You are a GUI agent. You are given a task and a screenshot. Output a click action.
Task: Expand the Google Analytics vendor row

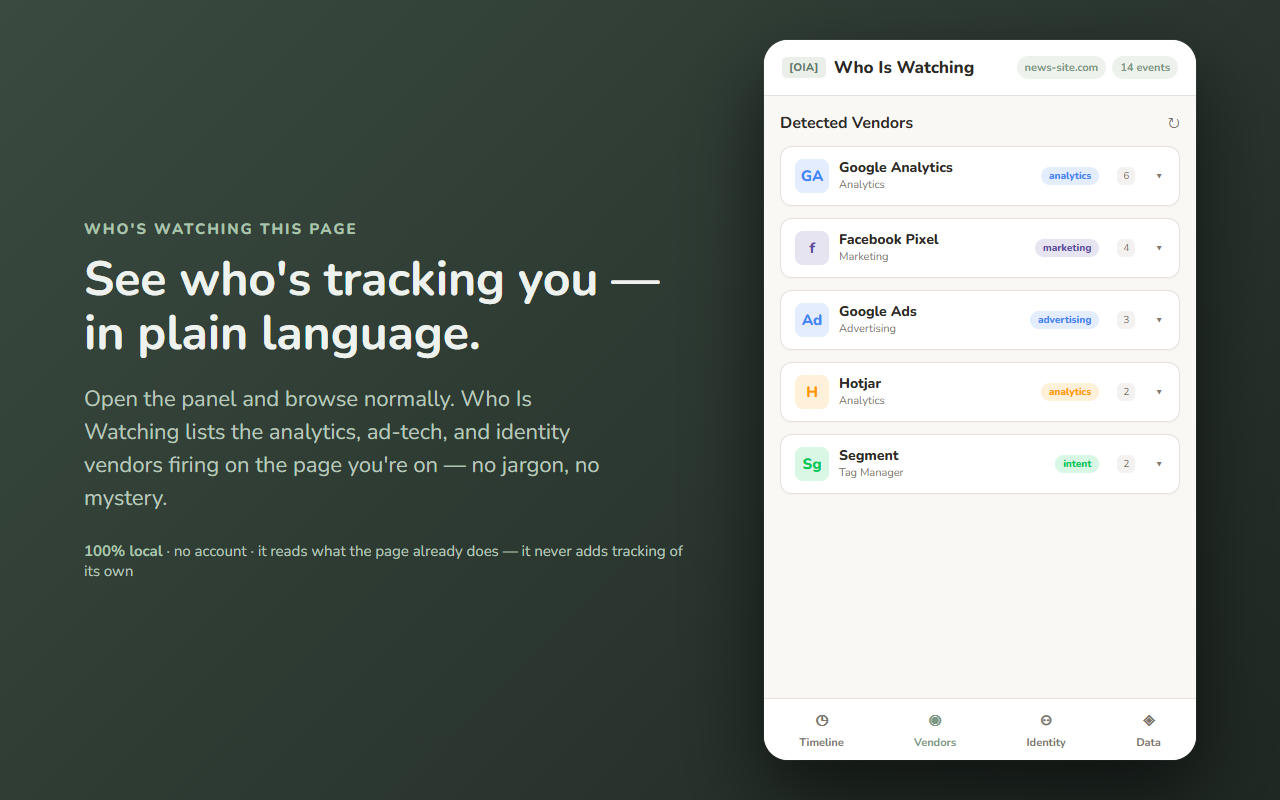pos(1159,176)
